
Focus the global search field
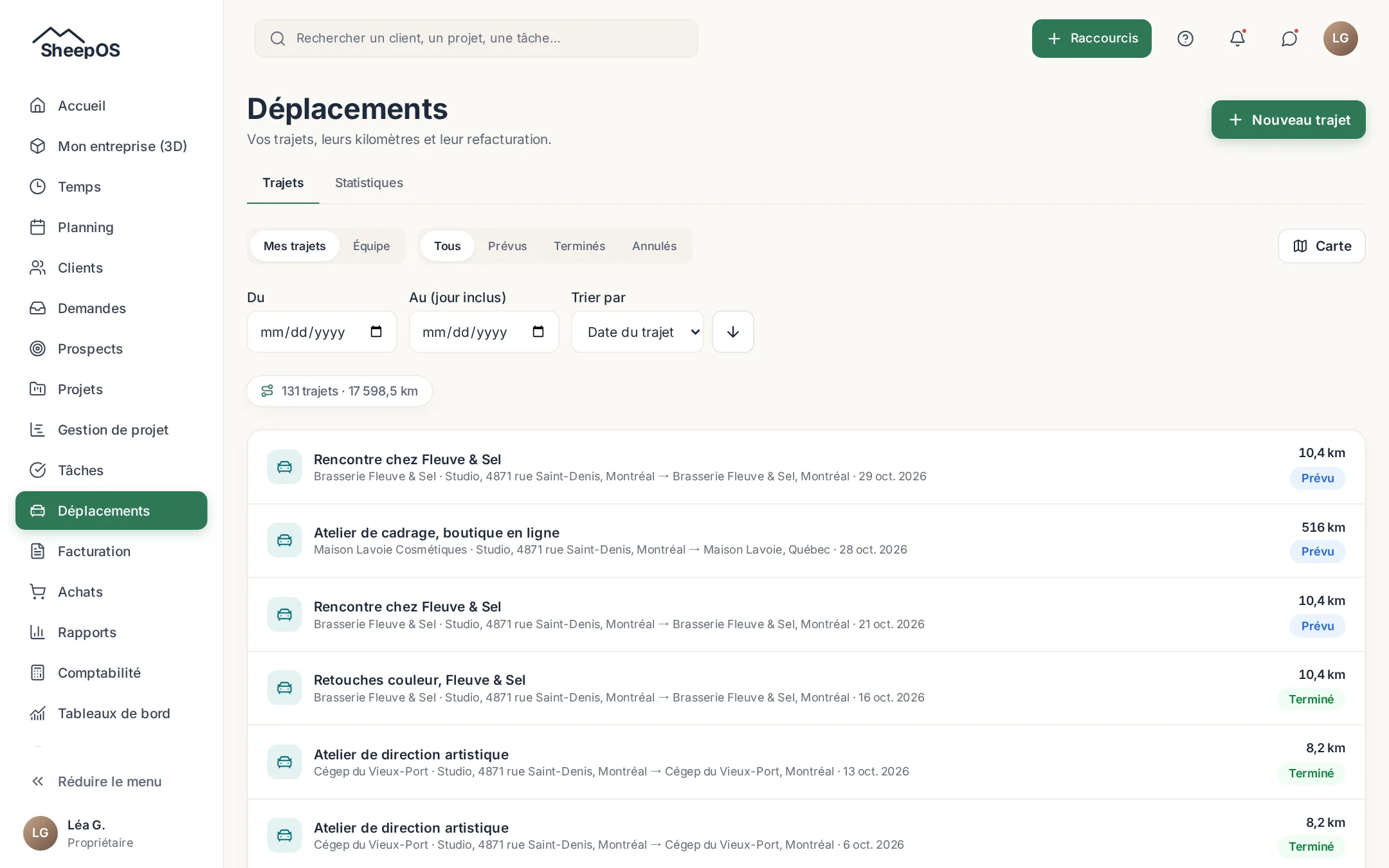[477, 39]
